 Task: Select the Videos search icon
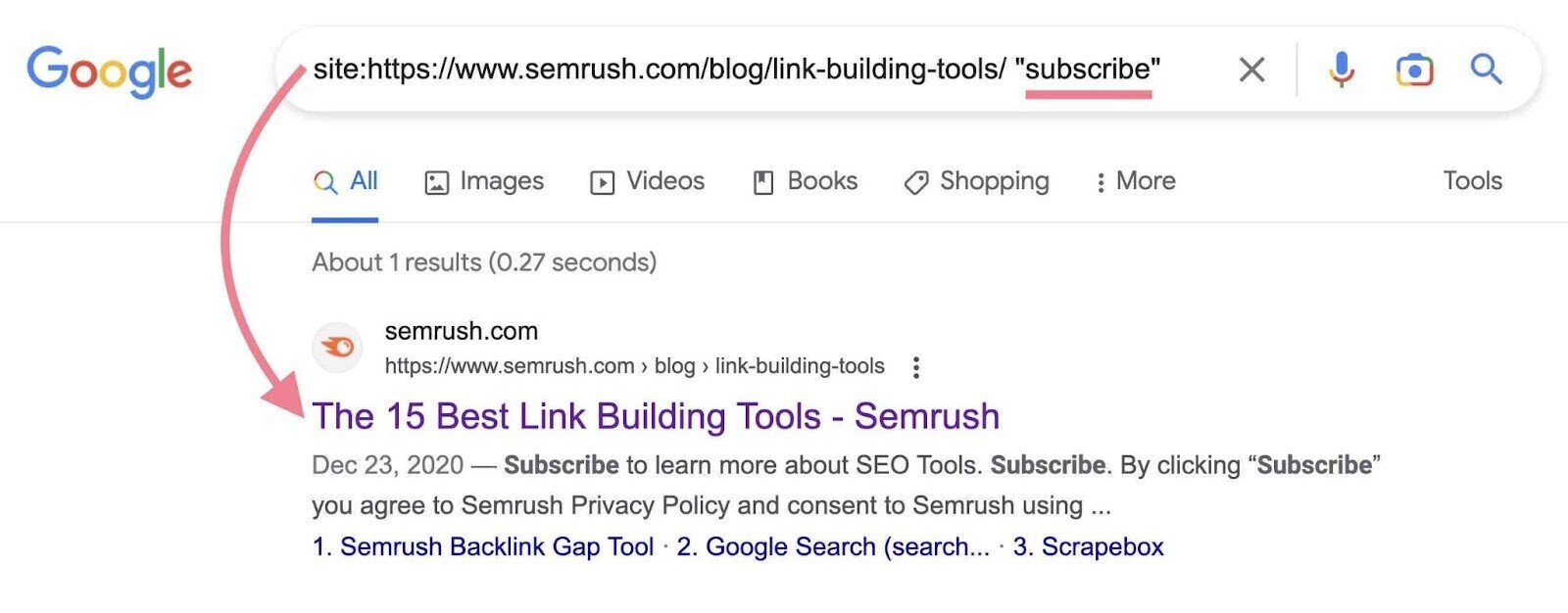[604, 181]
